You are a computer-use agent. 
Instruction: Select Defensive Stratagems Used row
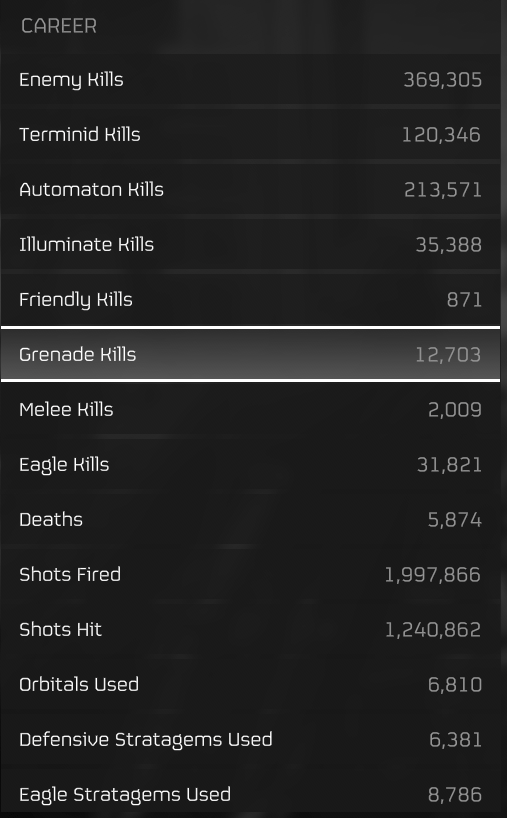click(250, 740)
